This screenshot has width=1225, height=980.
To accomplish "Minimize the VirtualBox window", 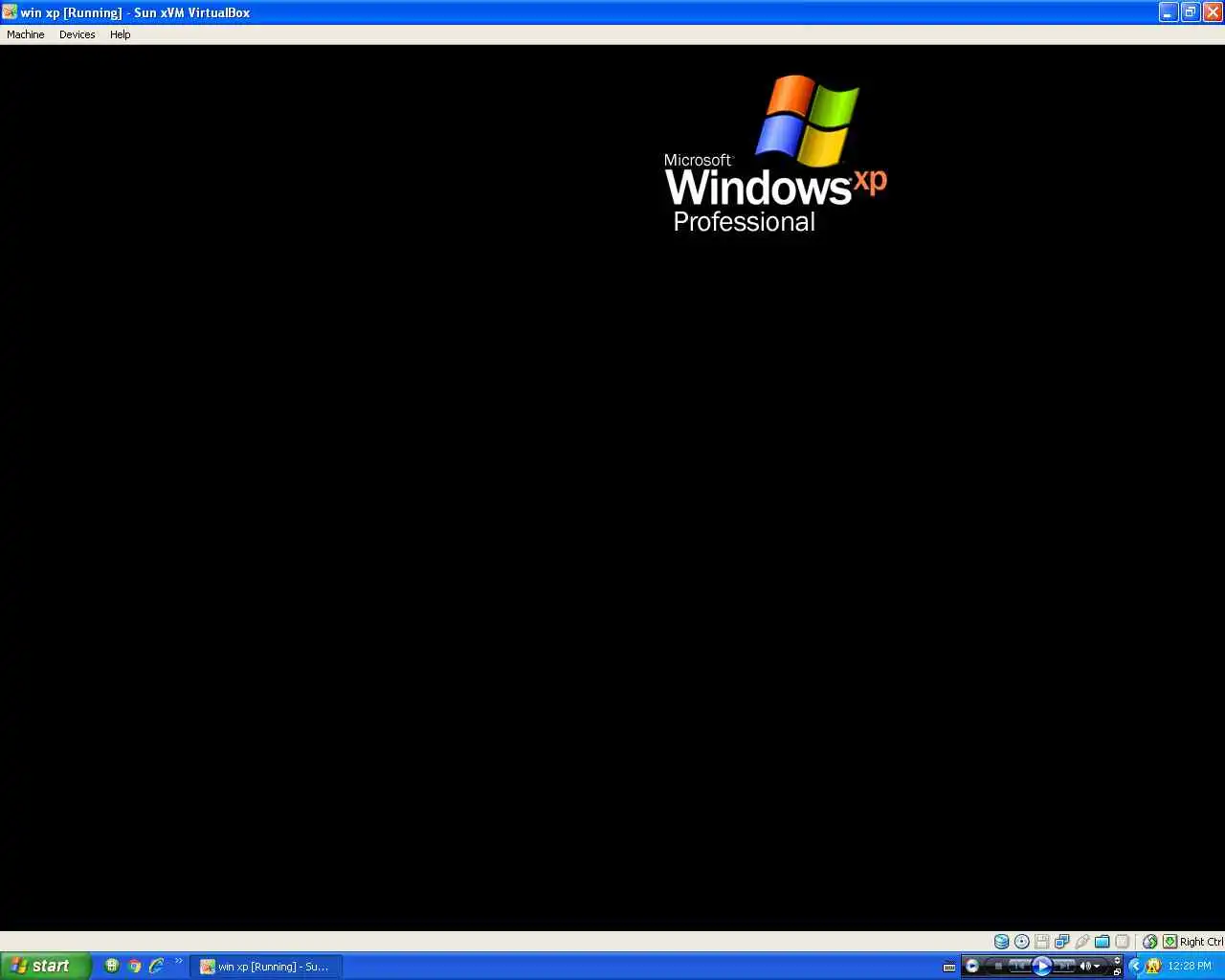I will 1169,12.
